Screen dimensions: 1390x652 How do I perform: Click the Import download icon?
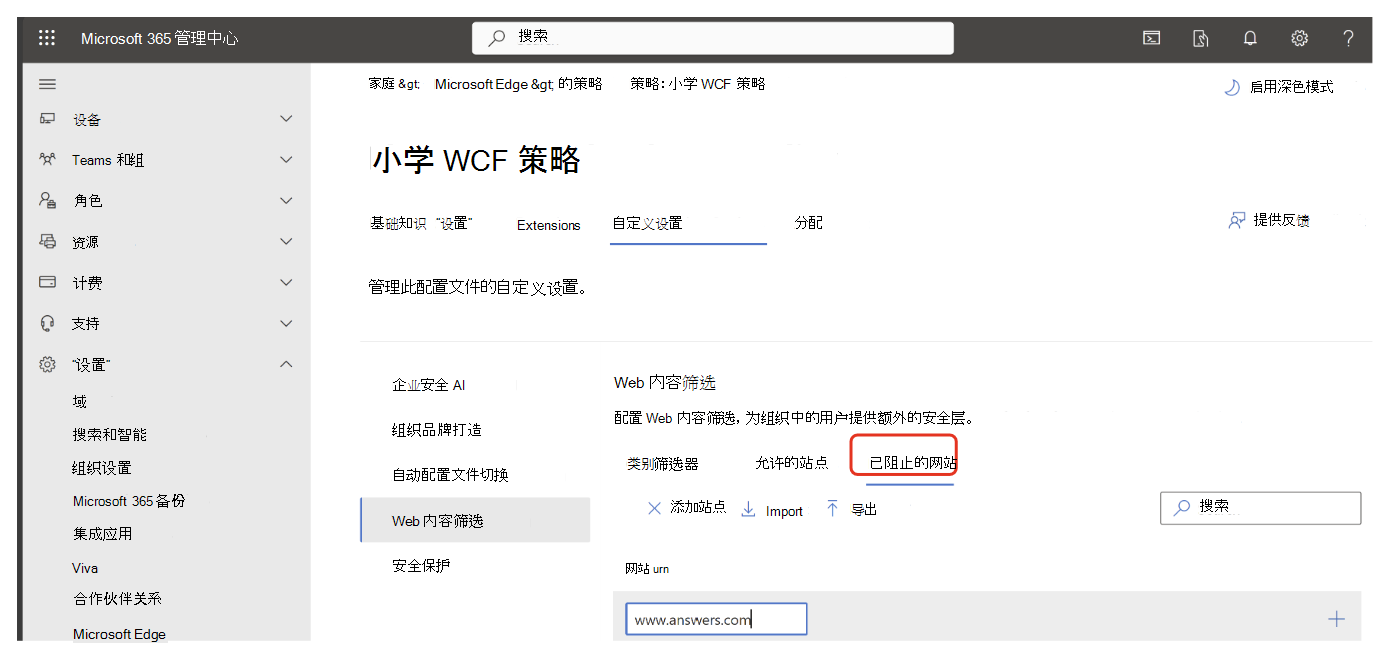[747, 509]
